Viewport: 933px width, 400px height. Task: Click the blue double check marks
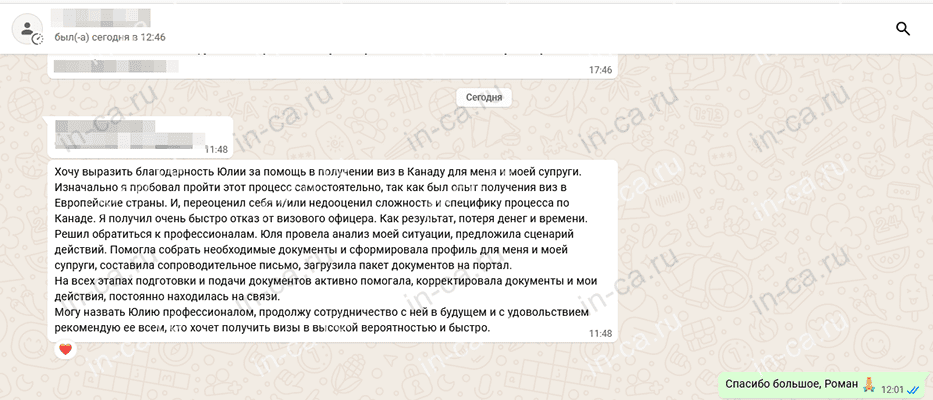(x=915, y=389)
